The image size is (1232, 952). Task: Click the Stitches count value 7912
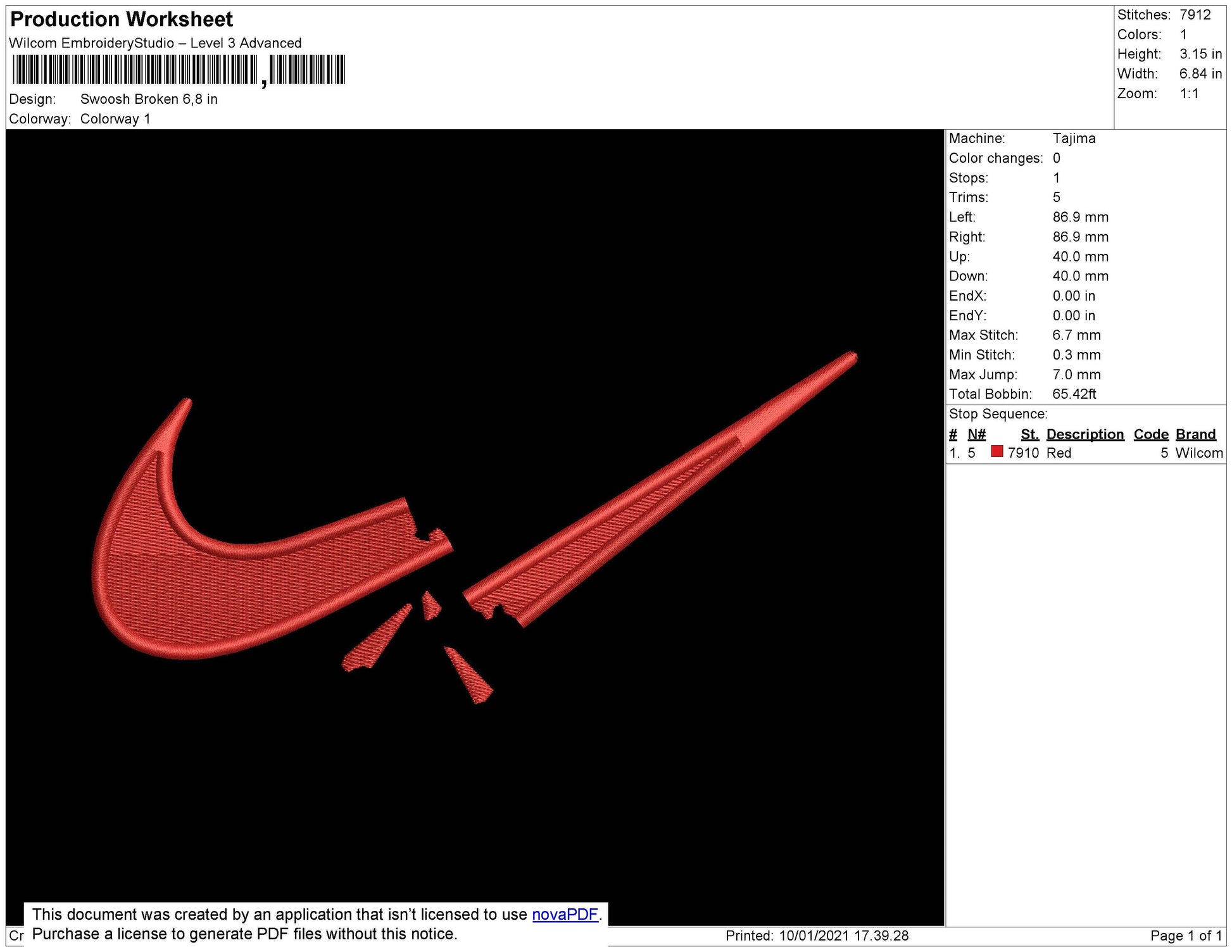point(1196,15)
